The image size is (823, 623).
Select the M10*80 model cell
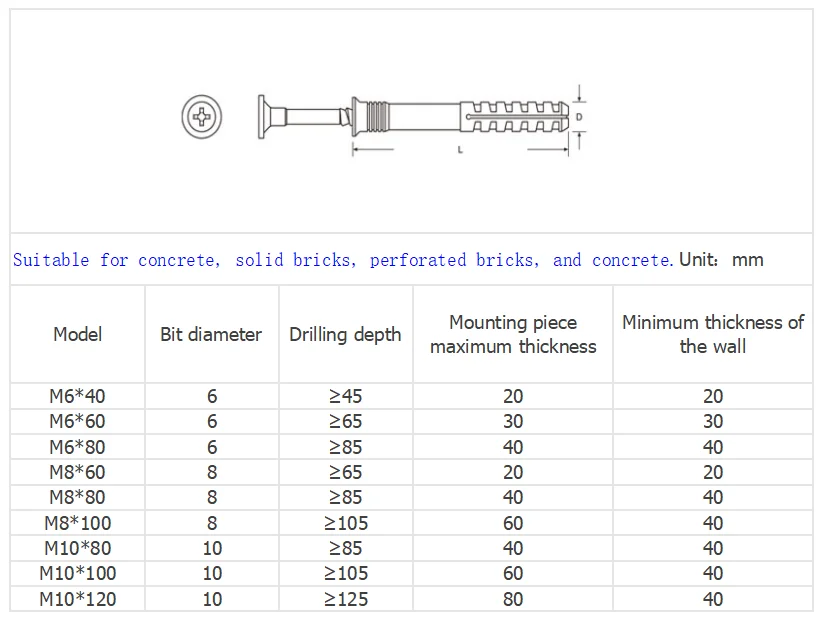[x=78, y=548]
